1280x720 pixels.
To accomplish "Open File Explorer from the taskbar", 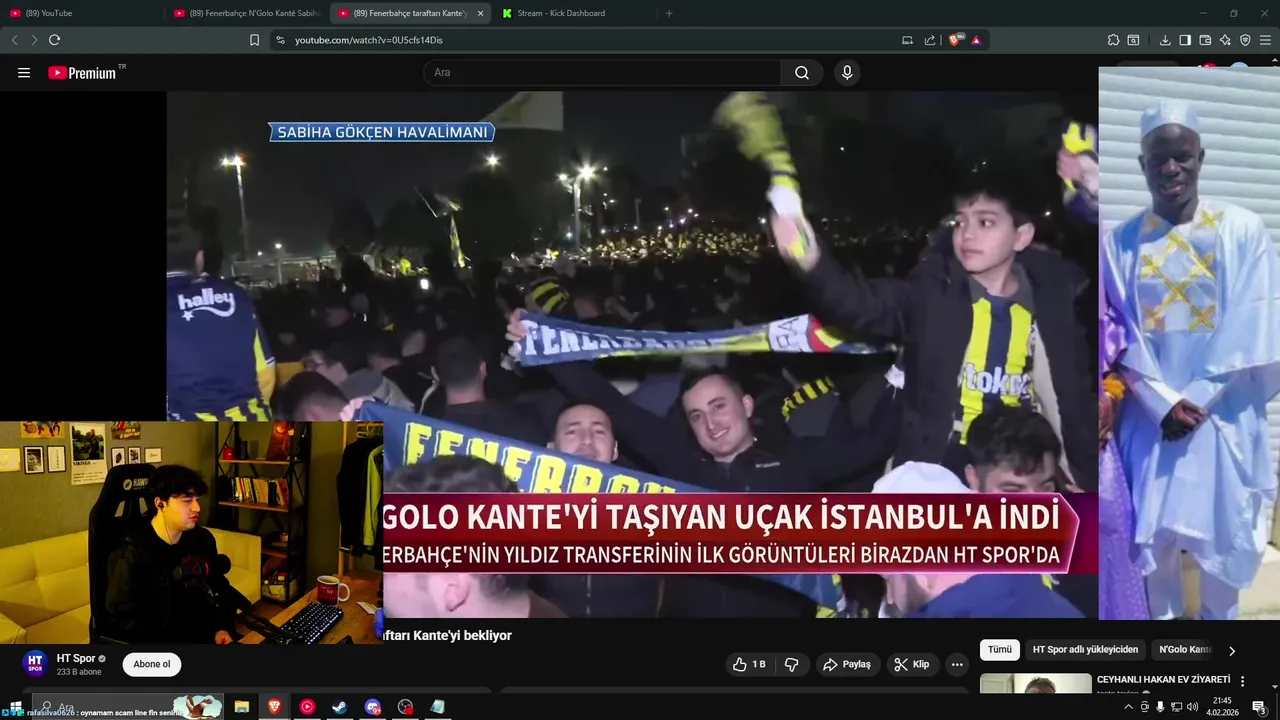I will pyautogui.click(x=241, y=707).
